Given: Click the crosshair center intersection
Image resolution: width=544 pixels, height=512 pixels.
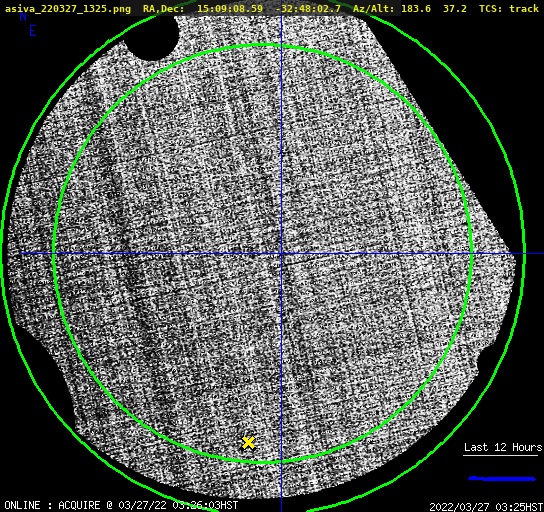Looking at the screenshot, I should (281, 254).
